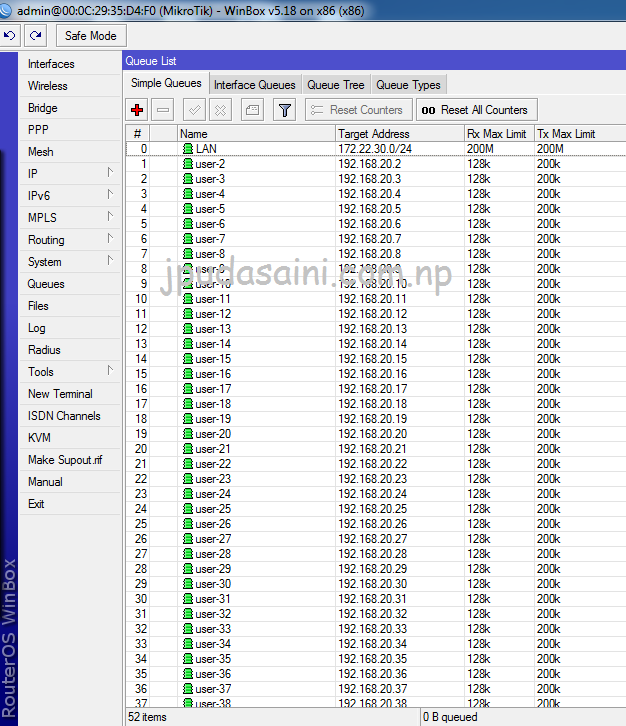Viewport: 626px width, 726px height.
Task: Click the user-15 queue icon
Action: (x=188, y=359)
